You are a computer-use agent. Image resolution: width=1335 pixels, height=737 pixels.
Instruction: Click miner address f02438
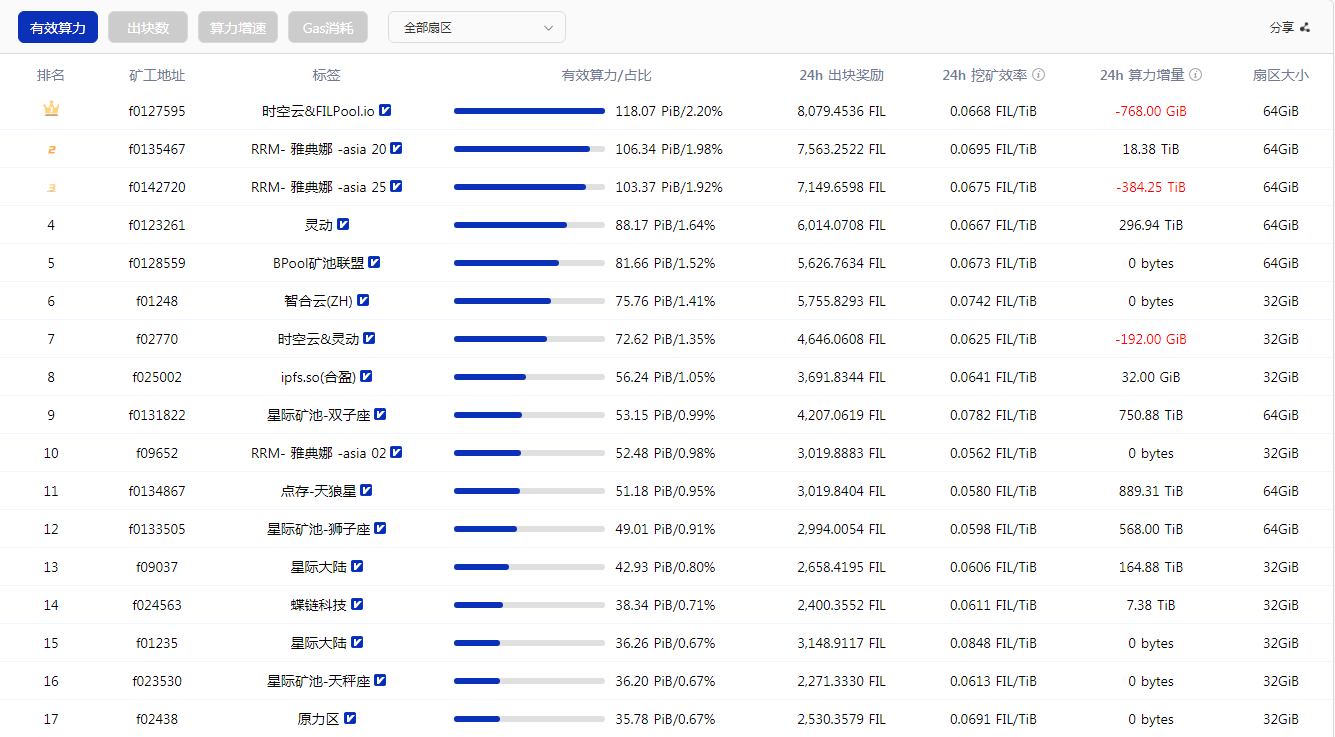pos(157,719)
